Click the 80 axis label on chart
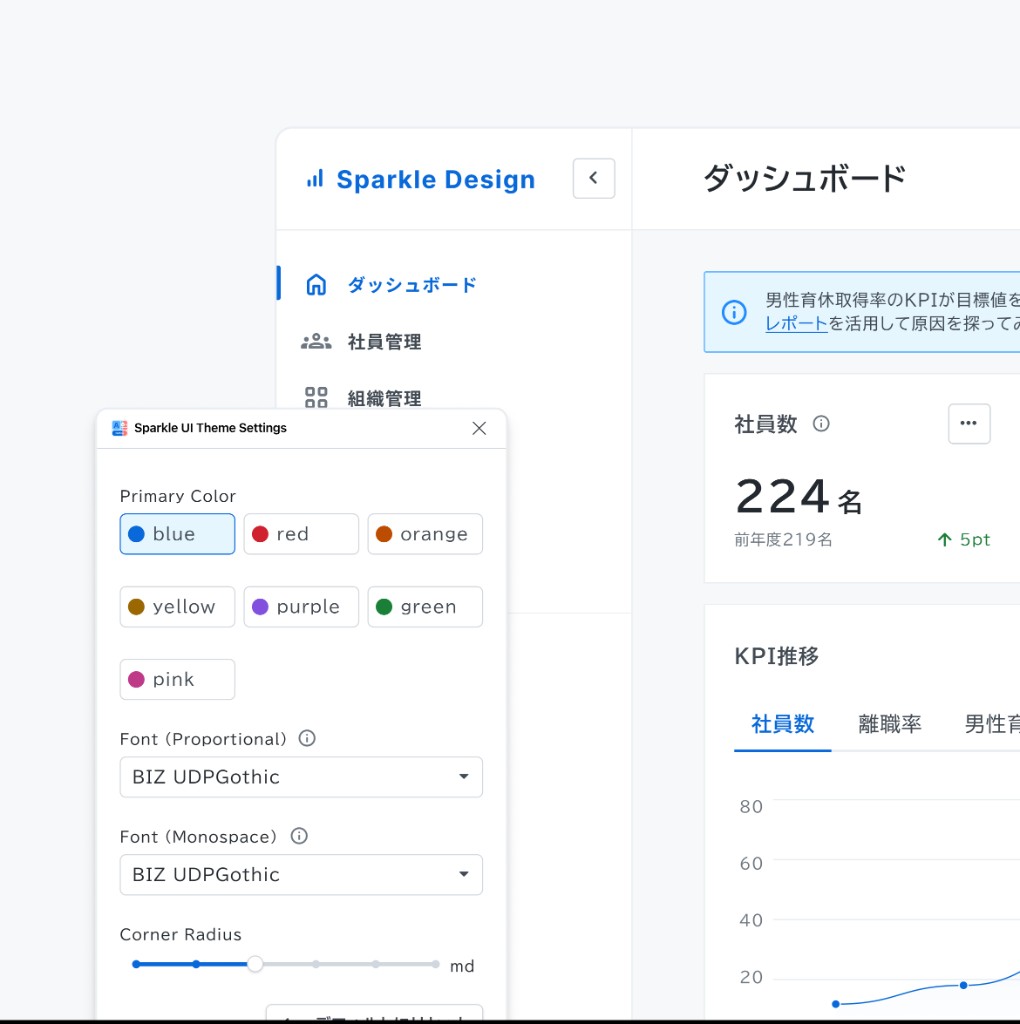The height and width of the screenshot is (1024, 1020). pyautogui.click(x=751, y=807)
